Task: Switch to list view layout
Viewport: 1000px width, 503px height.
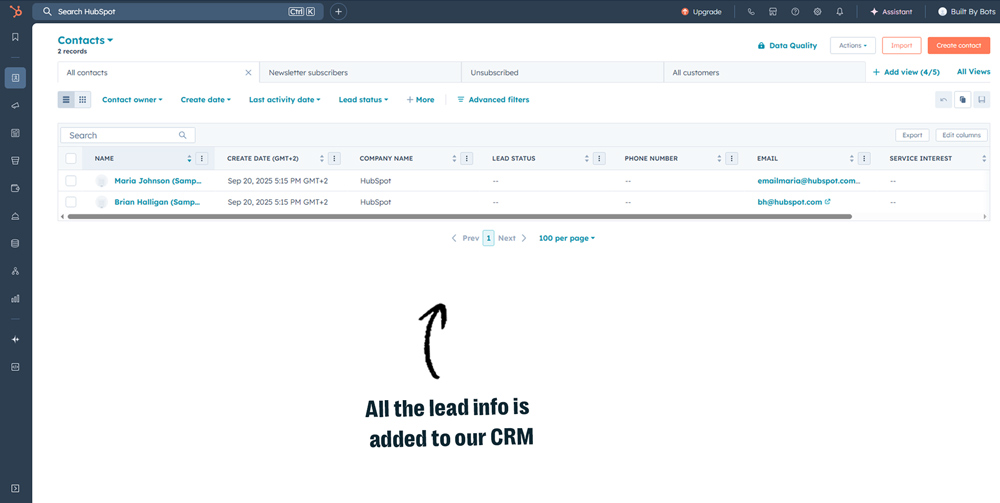Action: click(66, 99)
